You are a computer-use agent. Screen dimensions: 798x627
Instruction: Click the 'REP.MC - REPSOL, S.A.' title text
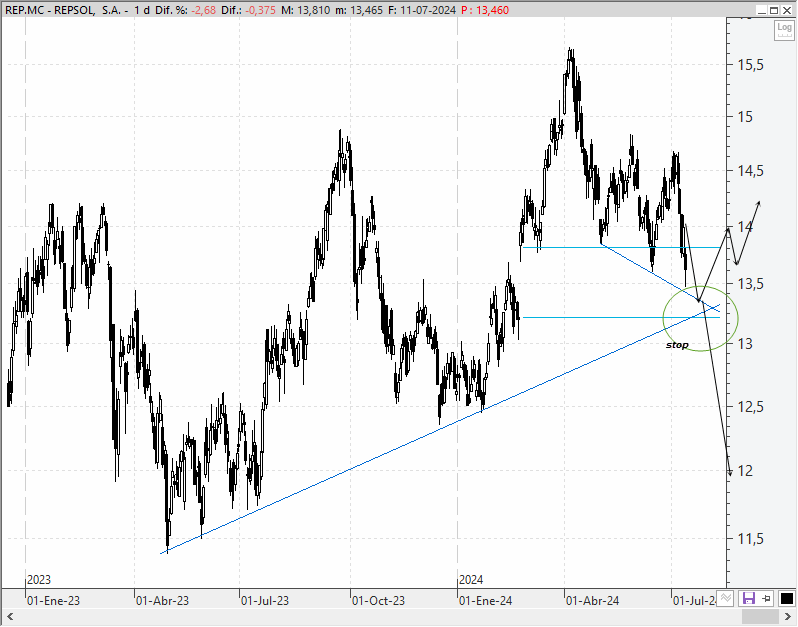[63, 10]
